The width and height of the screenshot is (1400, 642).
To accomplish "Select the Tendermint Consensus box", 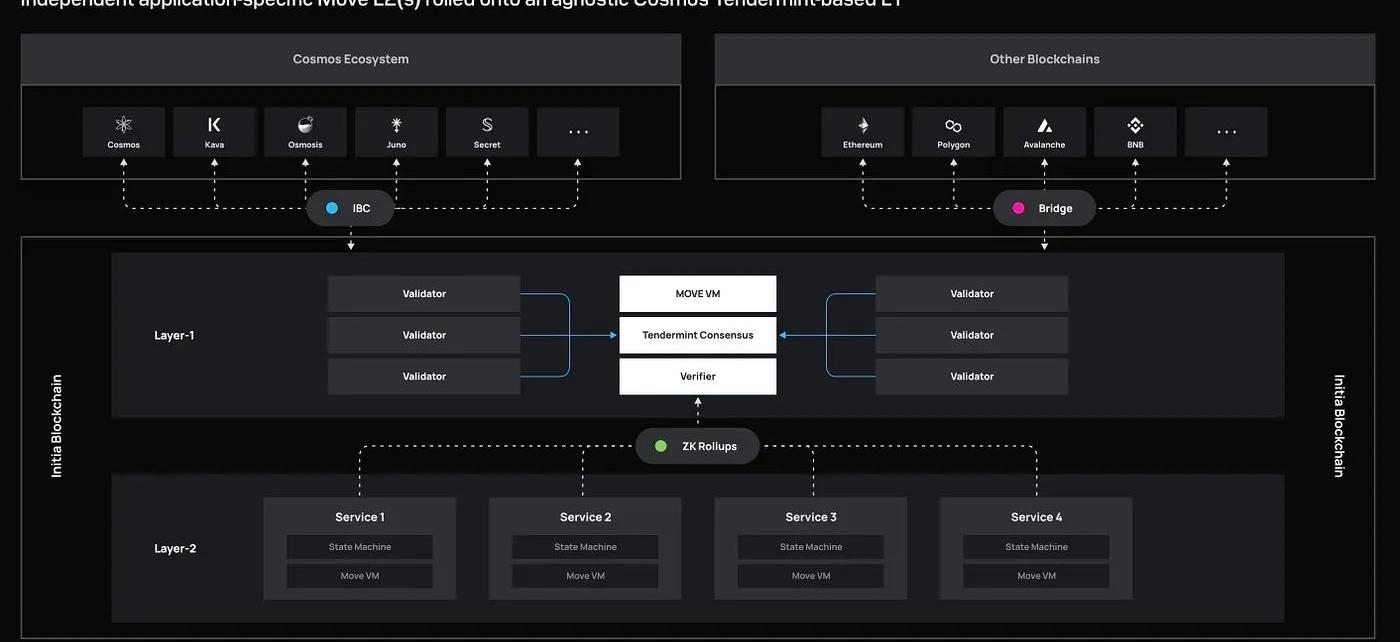I will point(697,335).
